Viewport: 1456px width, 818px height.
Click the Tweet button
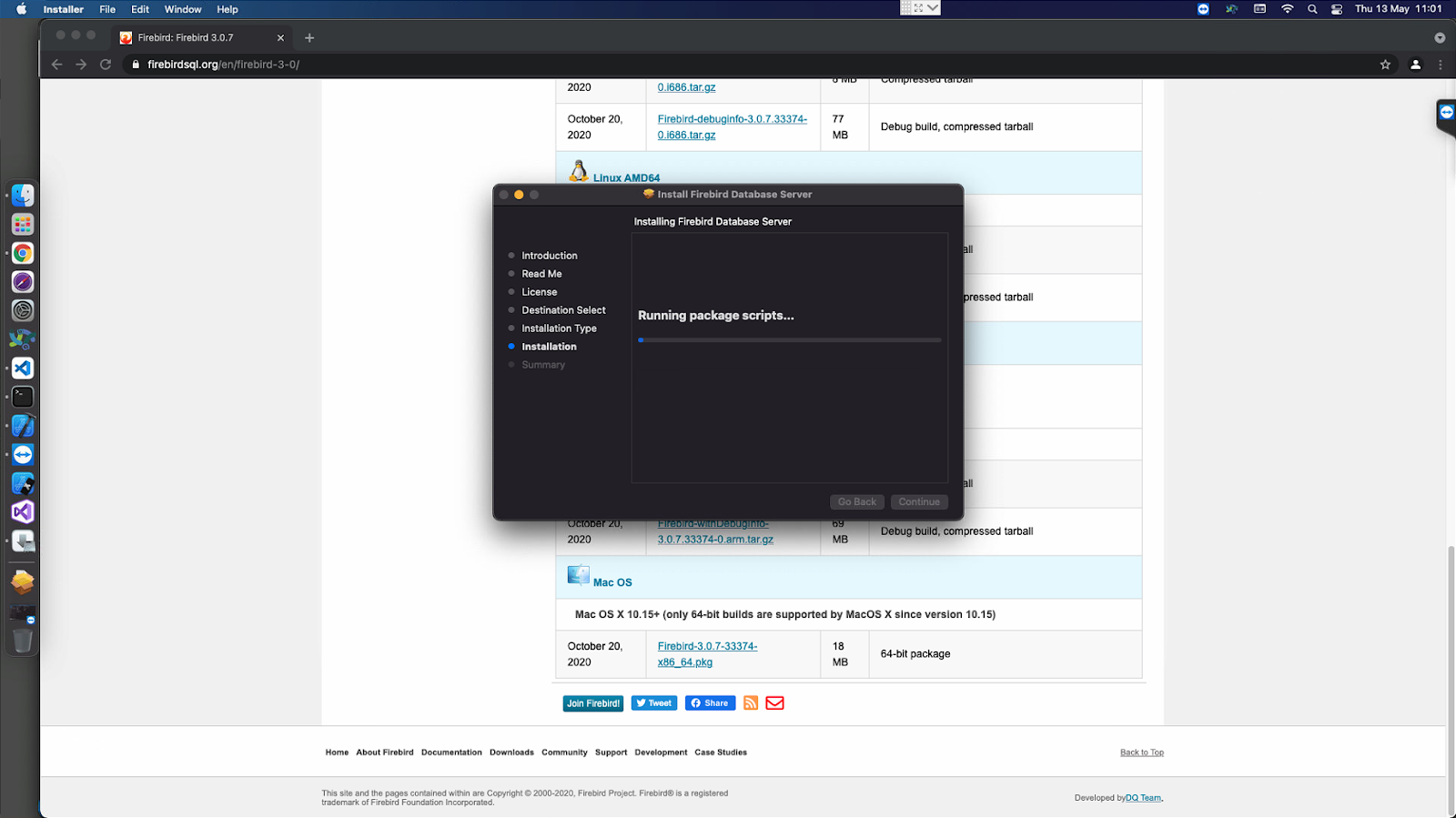[653, 703]
